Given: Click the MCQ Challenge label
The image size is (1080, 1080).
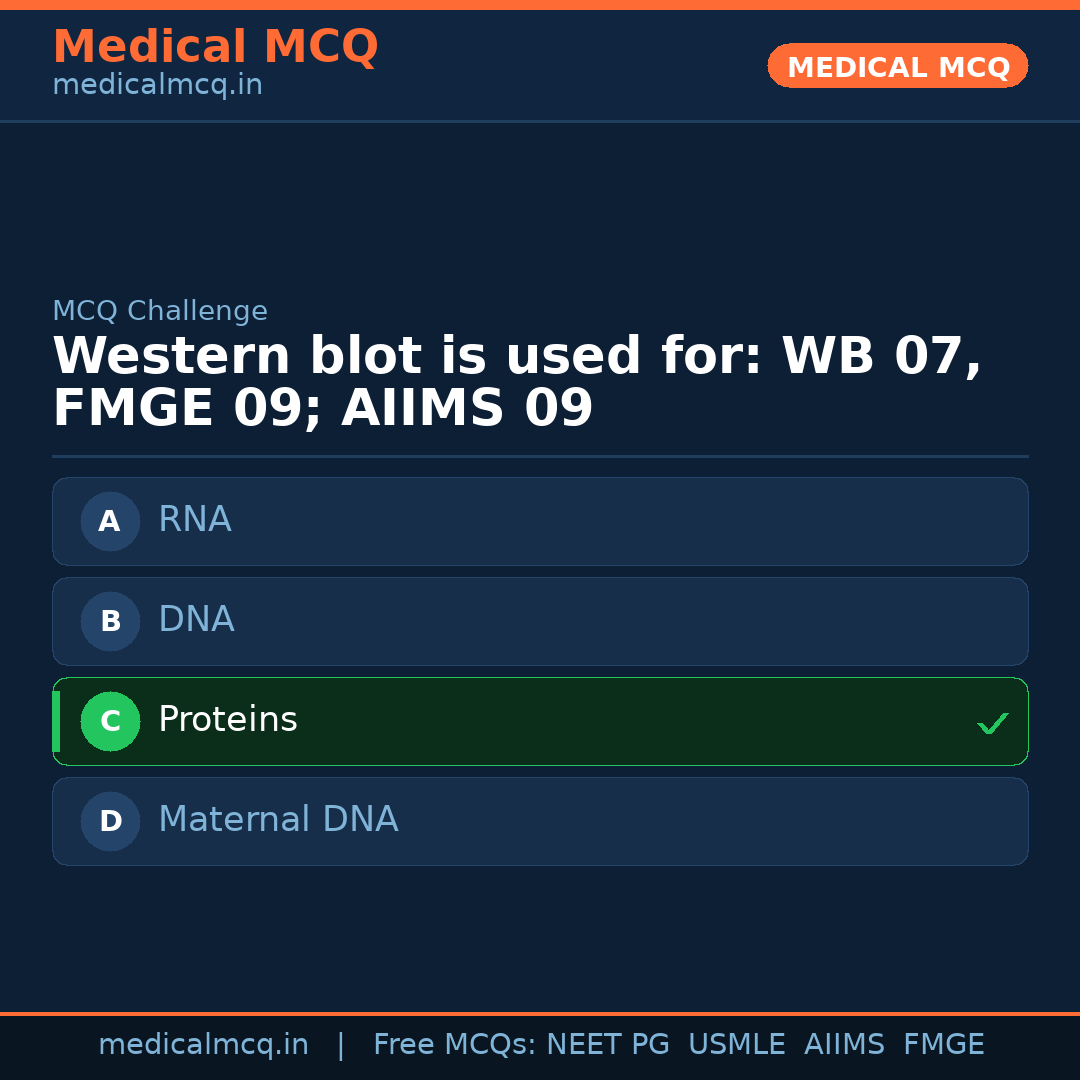Looking at the screenshot, I should click(160, 311).
